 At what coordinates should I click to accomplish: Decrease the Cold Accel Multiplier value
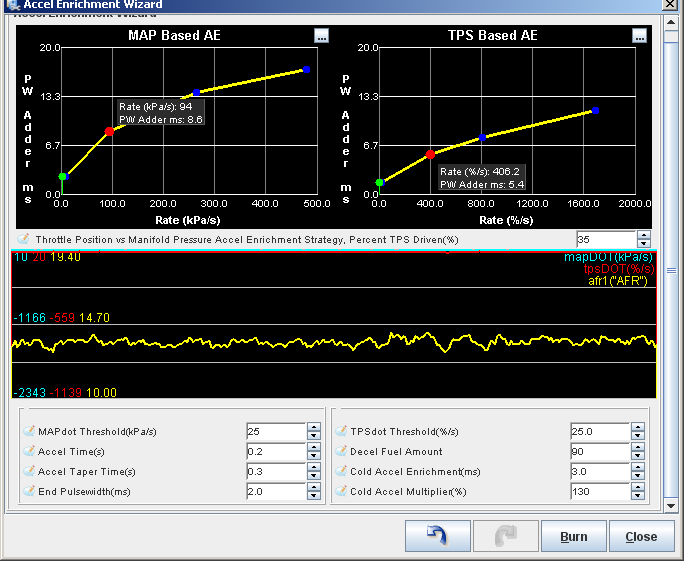pos(637,496)
